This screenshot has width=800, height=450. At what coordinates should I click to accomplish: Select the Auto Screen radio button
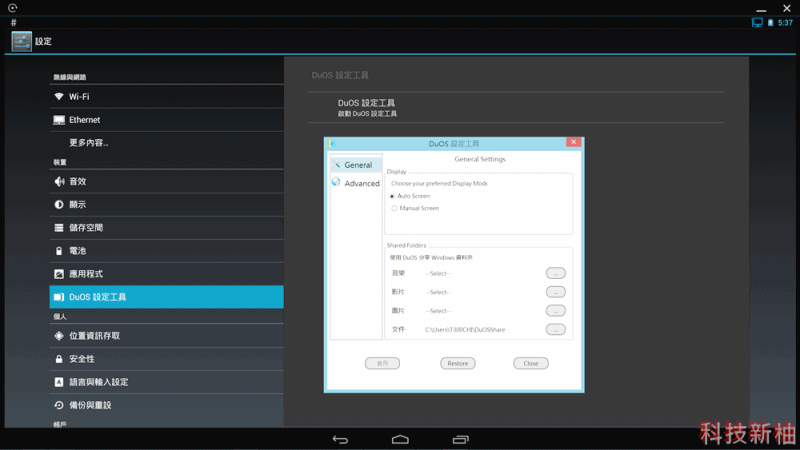(x=392, y=196)
